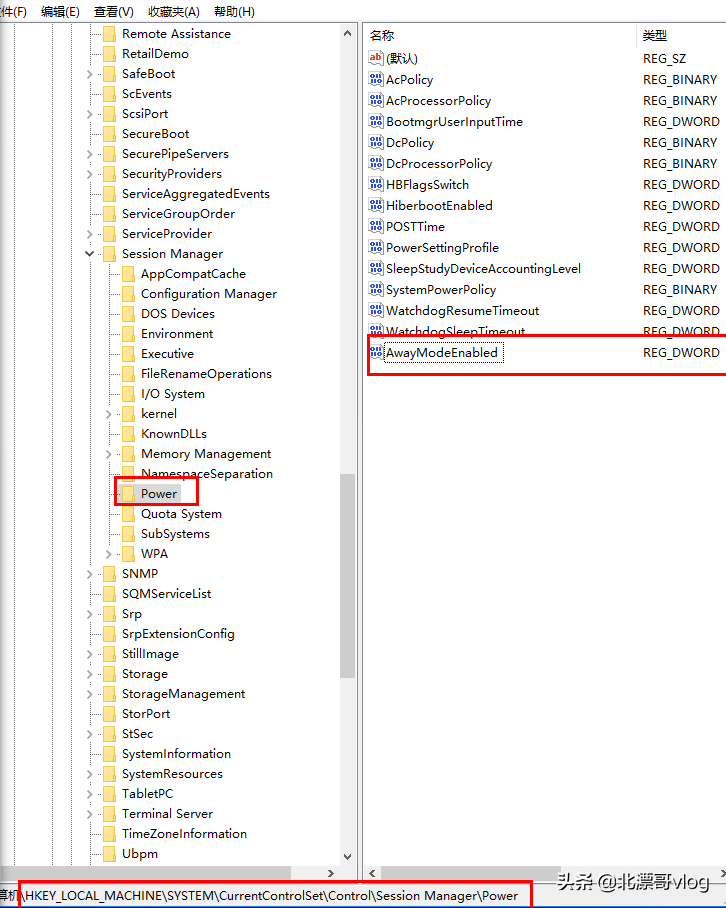
Task: Click the tree pane scroll up arrow
Action: coord(347,33)
